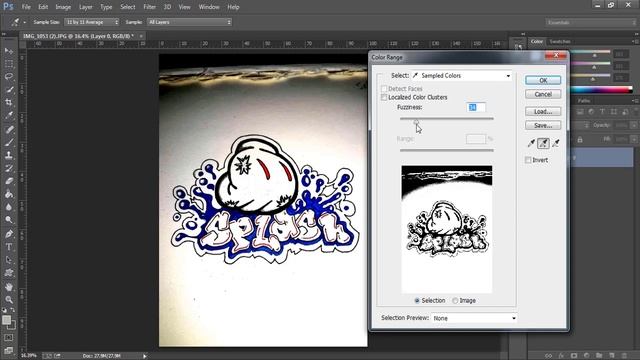Click the Load... button

pos(543,111)
